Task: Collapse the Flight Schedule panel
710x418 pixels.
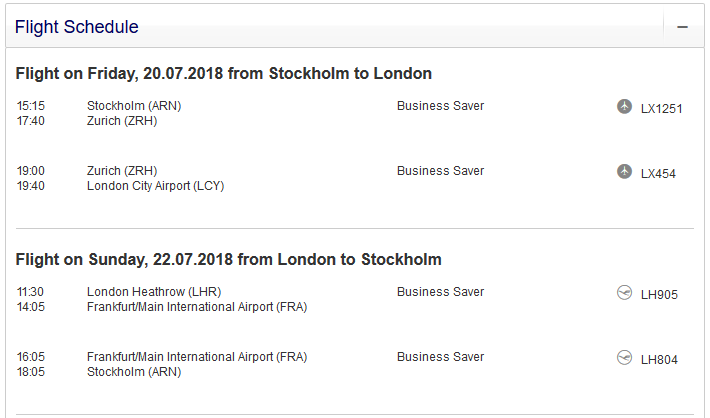Action: pyautogui.click(x=682, y=27)
